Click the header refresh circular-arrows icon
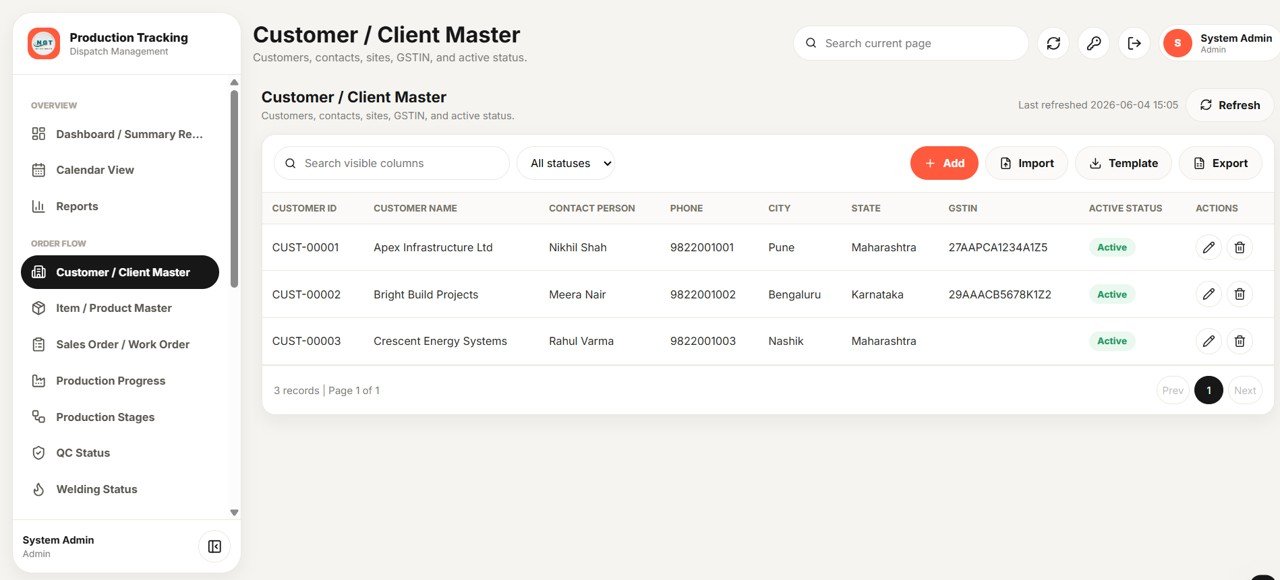Screen dimensions: 1280x580 point(1053,43)
